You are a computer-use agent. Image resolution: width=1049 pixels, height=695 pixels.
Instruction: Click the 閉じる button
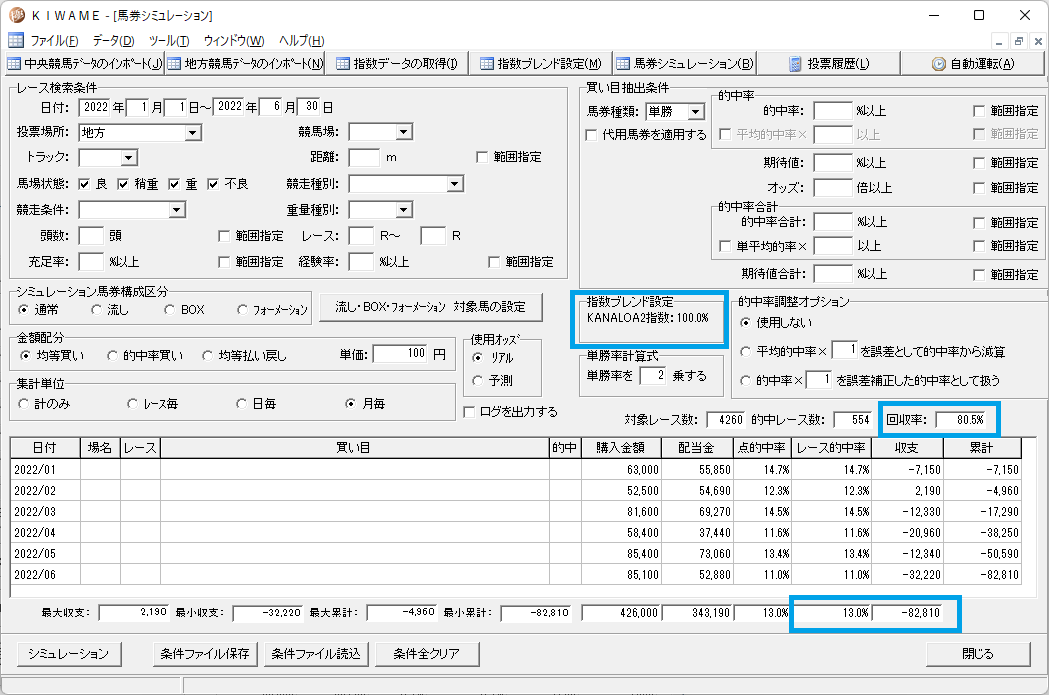[978, 654]
